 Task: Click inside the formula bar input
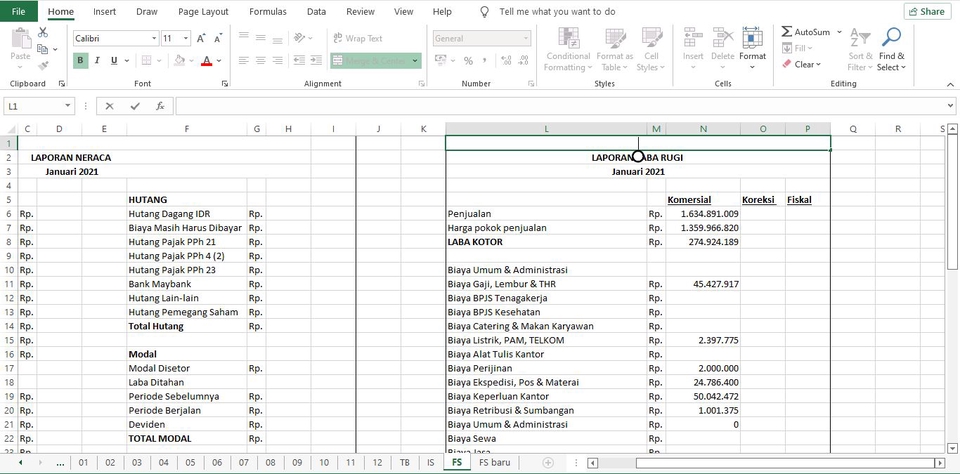click(x=558, y=106)
